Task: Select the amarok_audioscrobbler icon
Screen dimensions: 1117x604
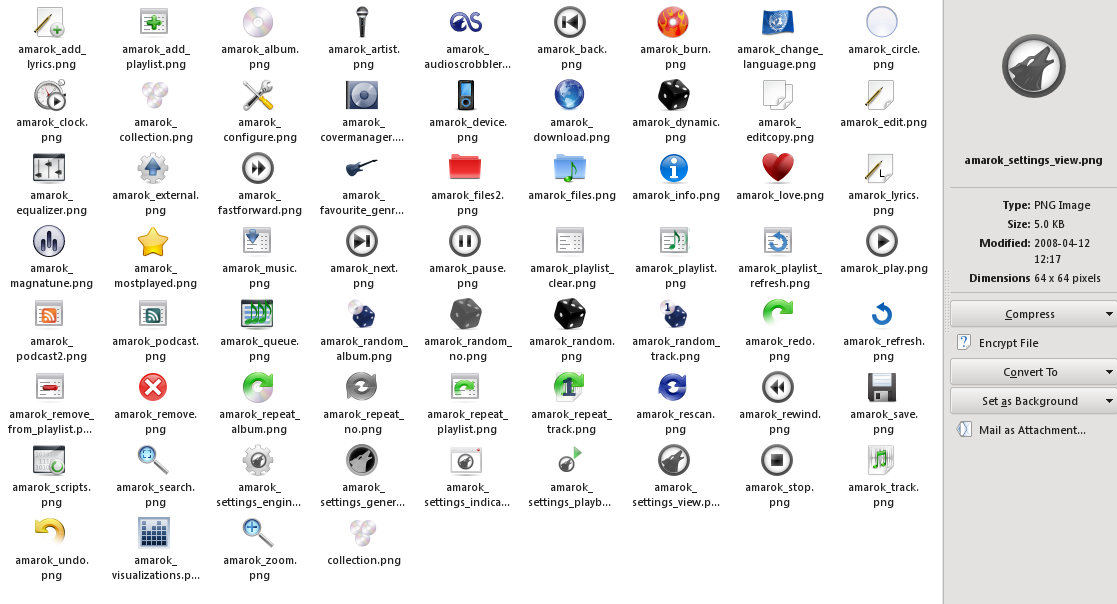Action: pyautogui.click(x=466, y=23)
